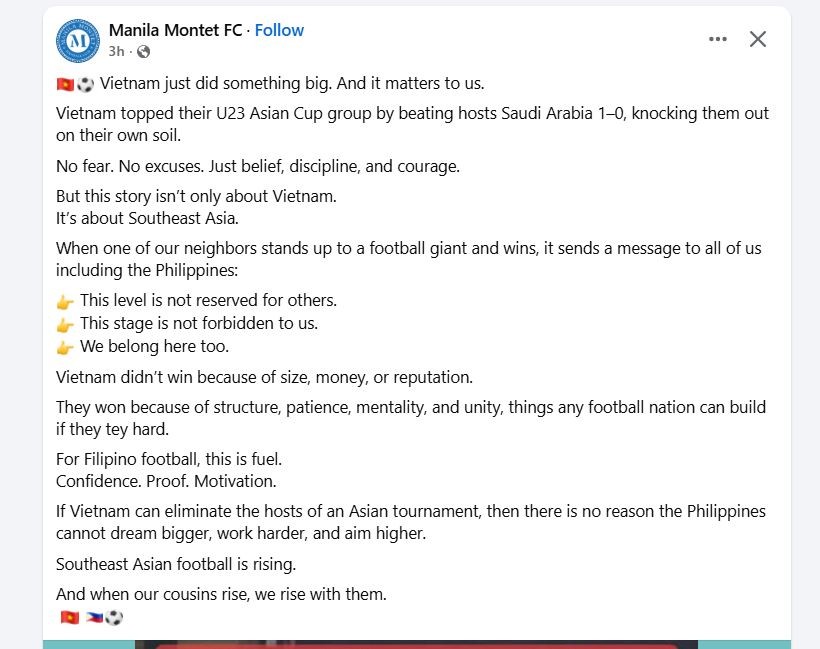Click the globe public audience icon
The height and width of the screenshot is (649, 820).
click(x=143, y=51)
